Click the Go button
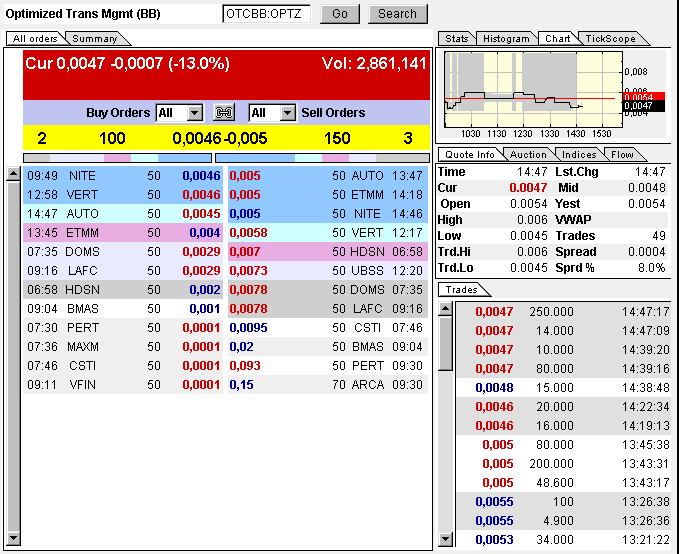Screen dimensions: 681x554 340,14
